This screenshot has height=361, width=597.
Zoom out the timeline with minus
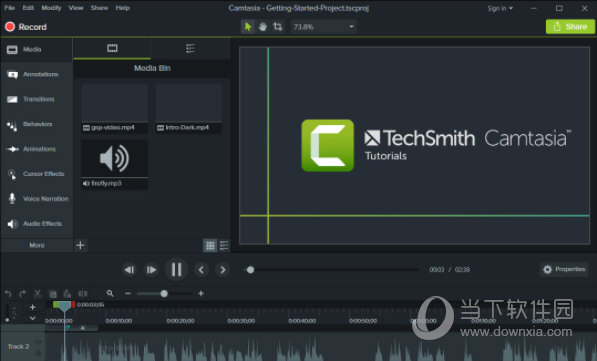(128, 294)
